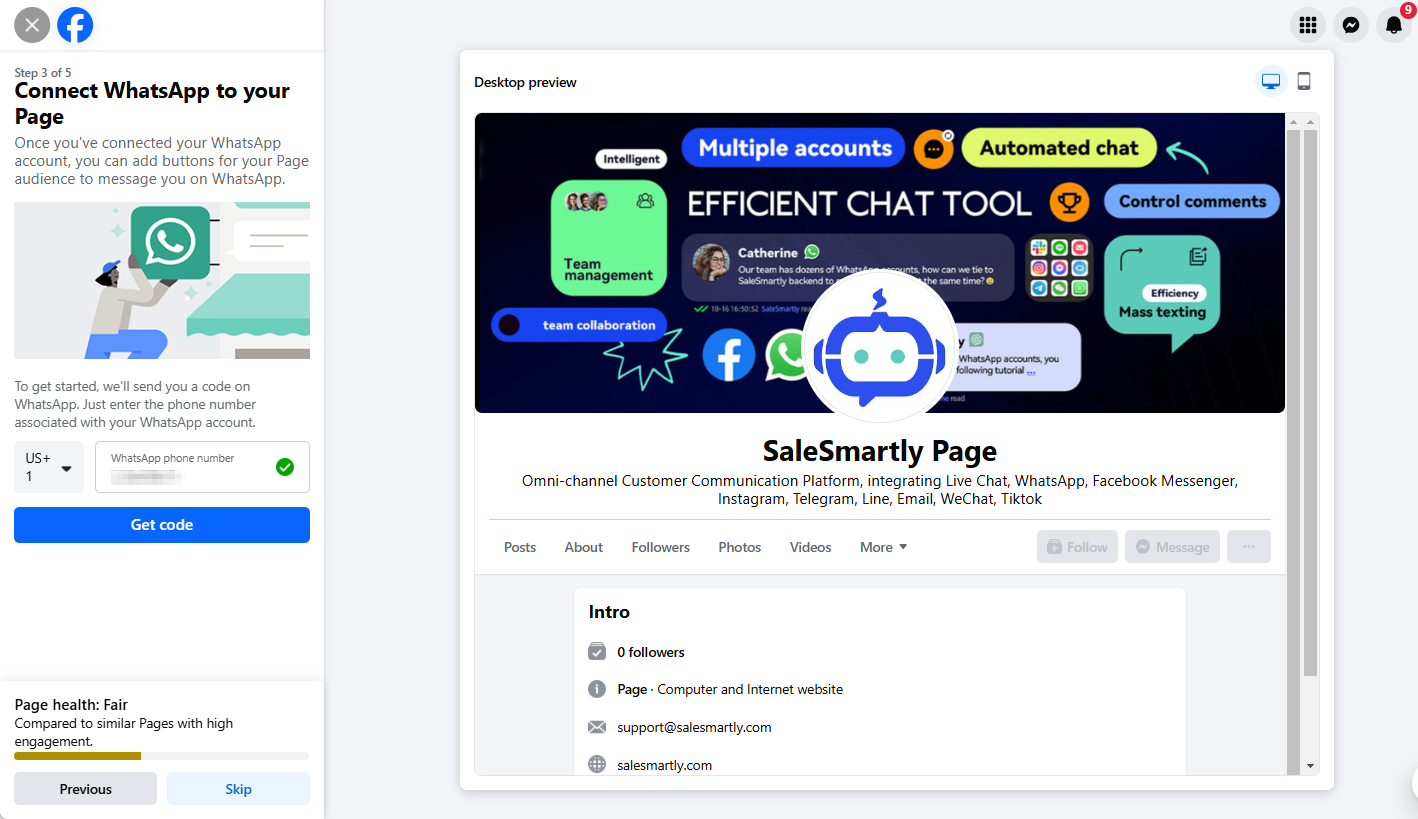Viewport: 1418px width, 819px height.
Task: Click the info icon beside Page category
Action: click(597, 689)
